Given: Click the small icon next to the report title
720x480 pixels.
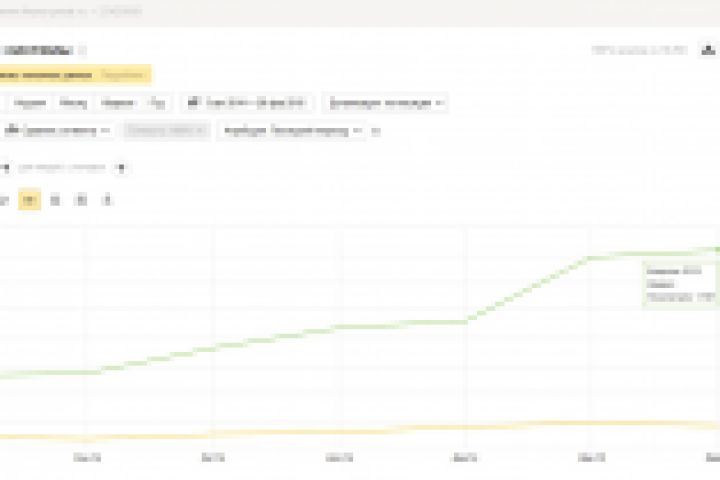Looking at the screenshot, I should (x=84, y=50).
